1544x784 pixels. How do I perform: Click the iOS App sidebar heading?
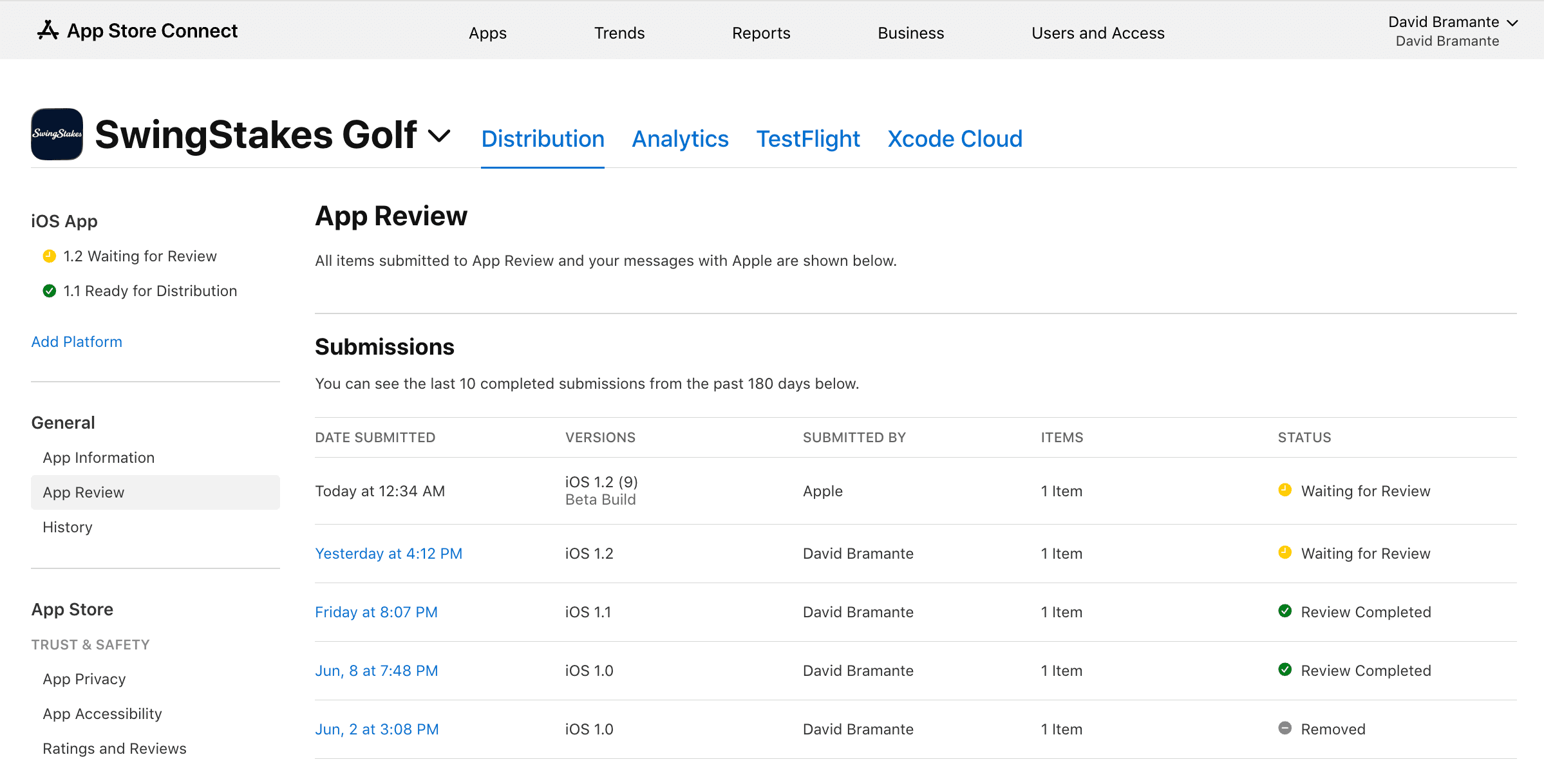pyautogui.click(x=64, y=221)
